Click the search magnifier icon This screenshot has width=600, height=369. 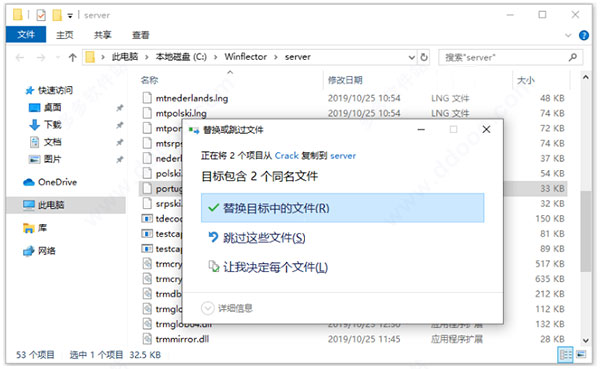(x=573, y=57)
